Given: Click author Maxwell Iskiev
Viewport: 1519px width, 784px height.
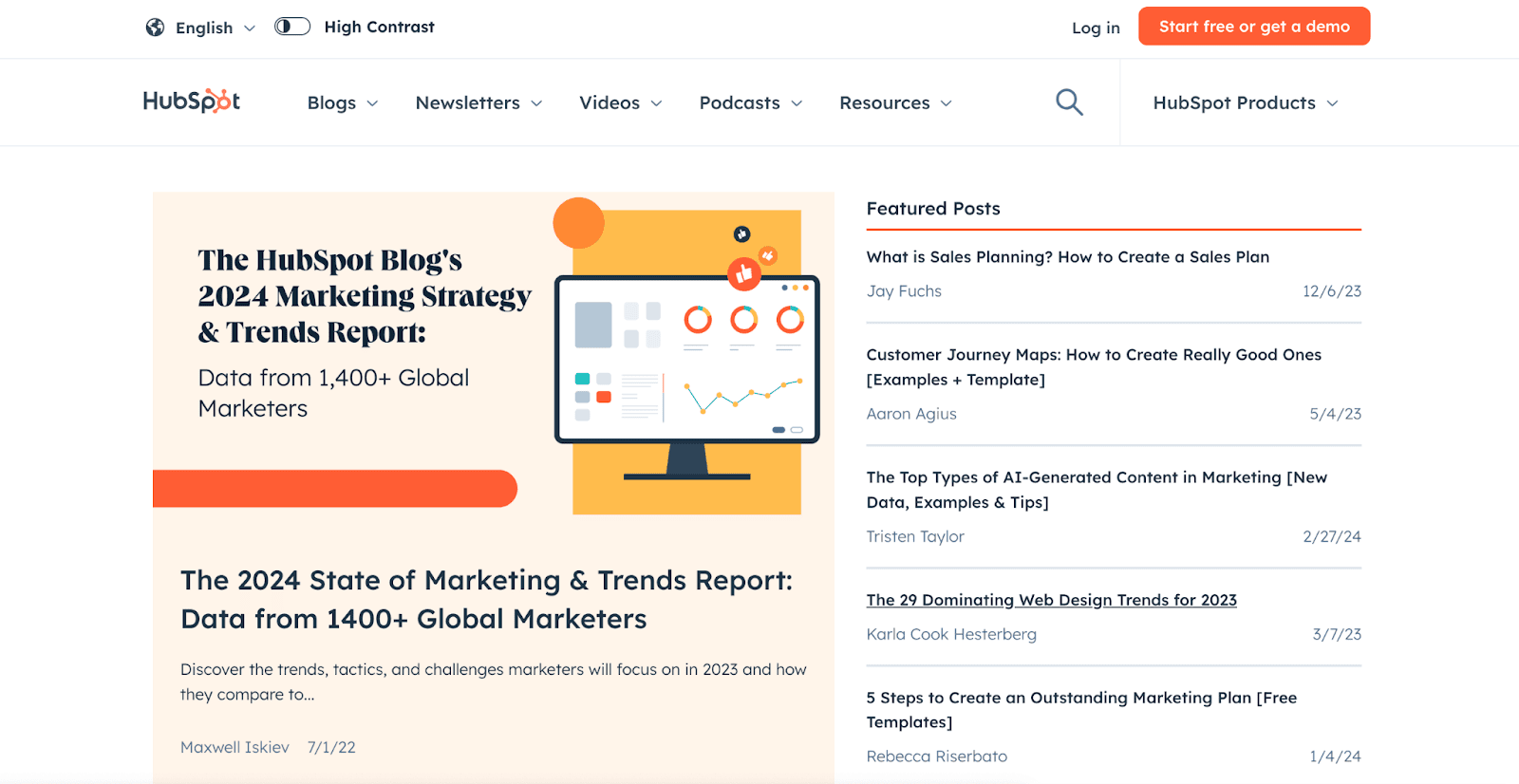Looking at the screenshot, I should click(234, 747).
